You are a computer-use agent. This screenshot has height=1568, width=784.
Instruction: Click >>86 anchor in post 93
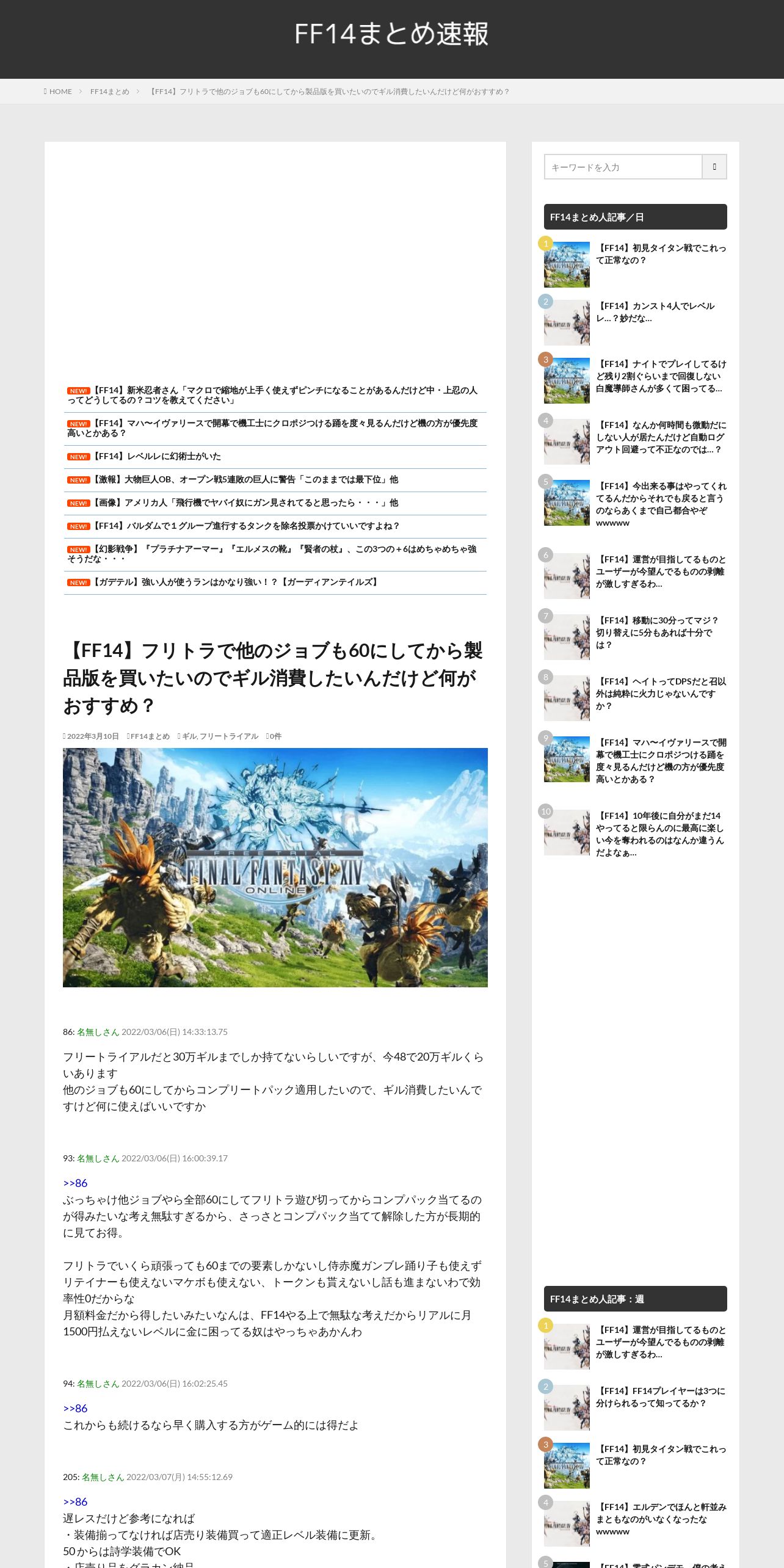(75, 1183)
